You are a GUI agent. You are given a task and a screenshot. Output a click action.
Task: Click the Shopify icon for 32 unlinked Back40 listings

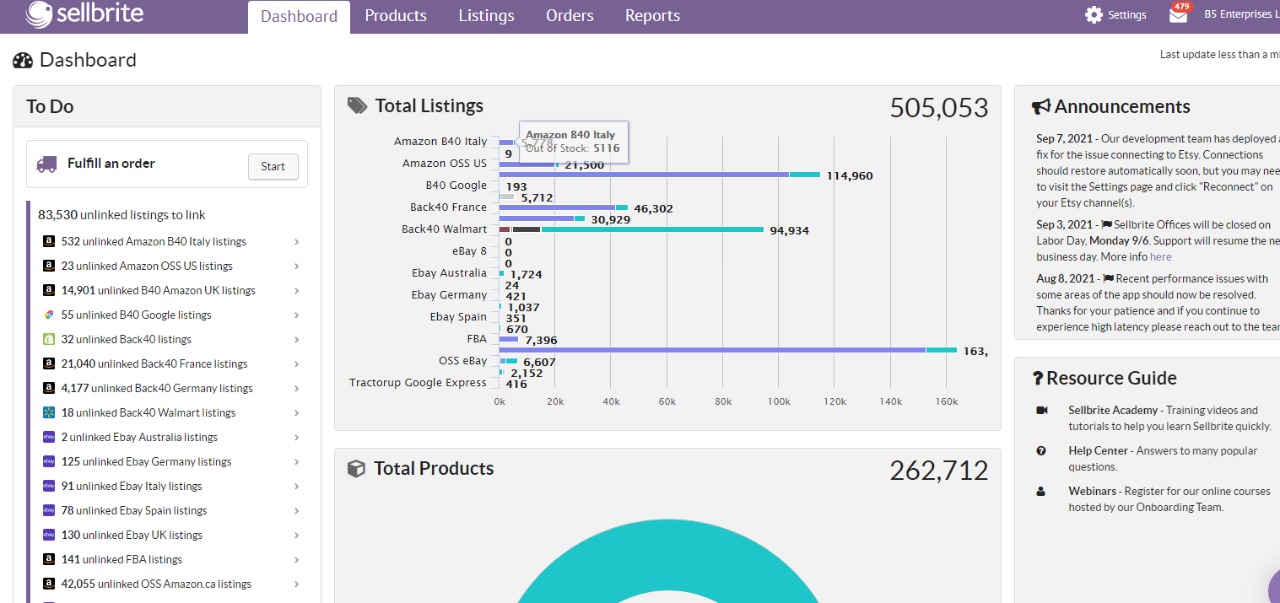pos(49,339)
